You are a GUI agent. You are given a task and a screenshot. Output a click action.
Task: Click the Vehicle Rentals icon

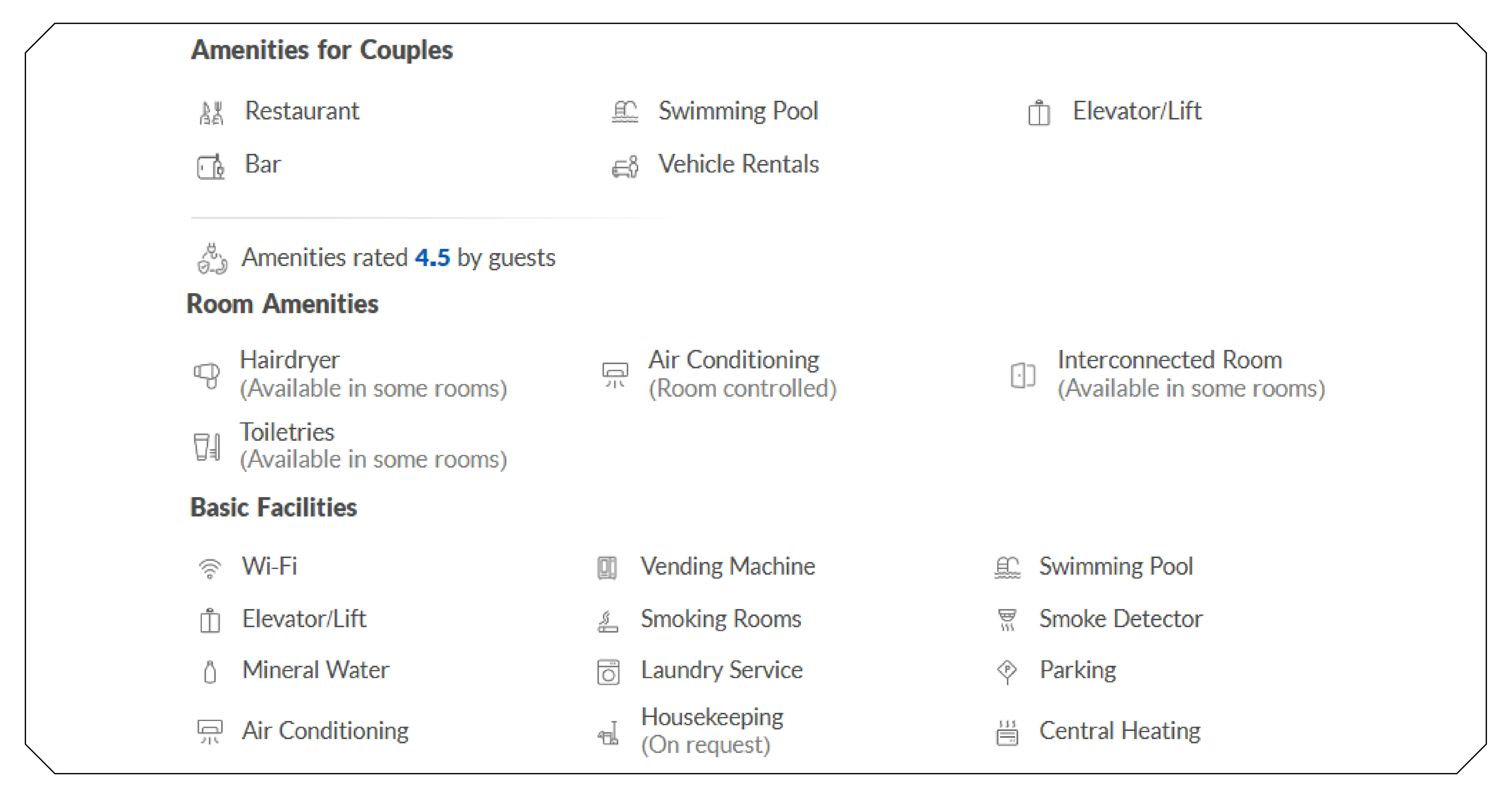point(625,167)
